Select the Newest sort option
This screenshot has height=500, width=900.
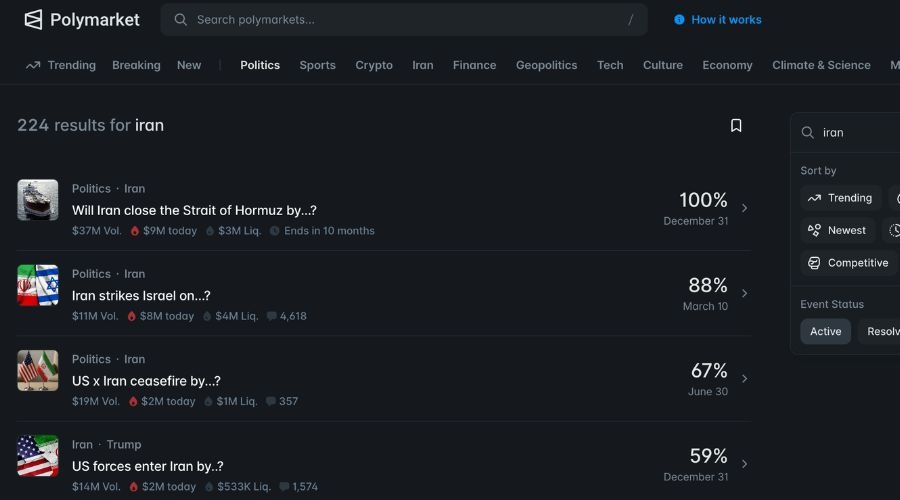coord(837,230)
